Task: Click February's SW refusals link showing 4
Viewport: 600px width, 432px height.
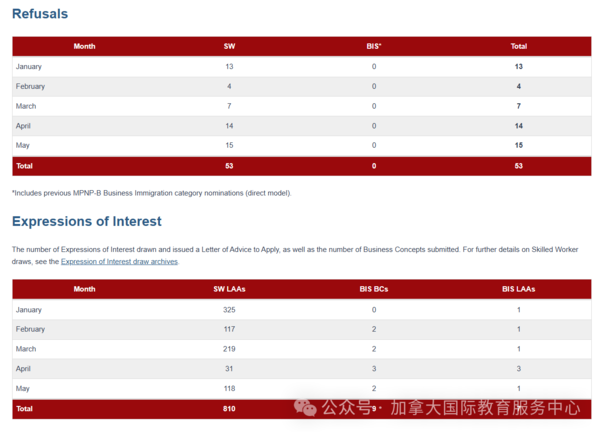Action: pyautogui.click(x=229, y=86)
